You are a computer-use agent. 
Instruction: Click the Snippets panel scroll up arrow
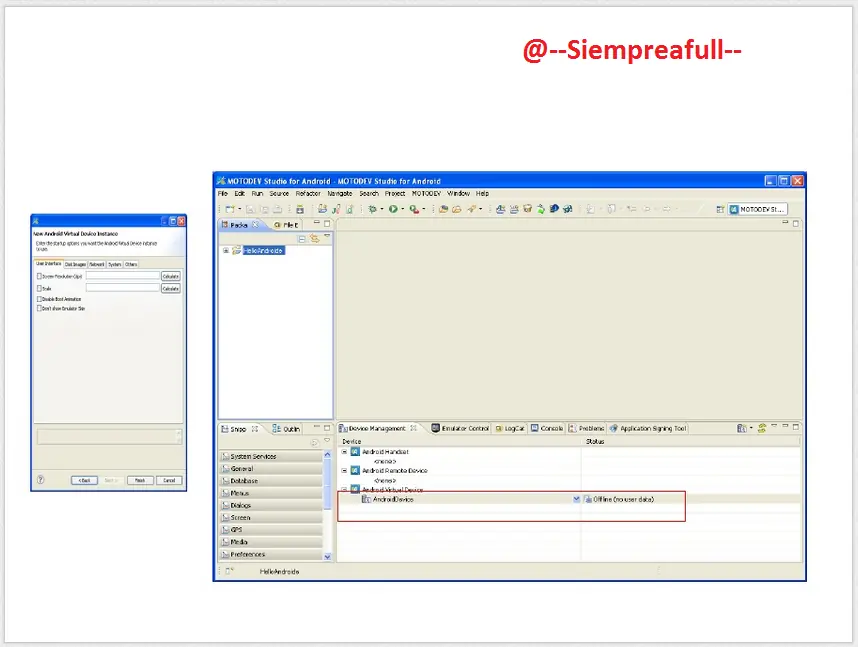(327, 455)
